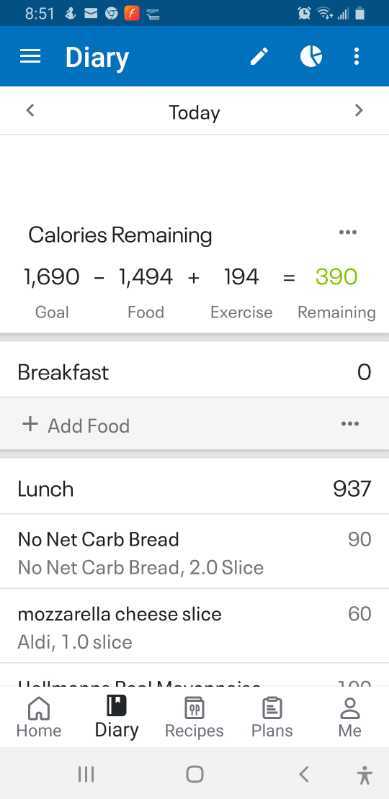Select the Diary tab icon
389x799 pixels.
coord(116,706)
